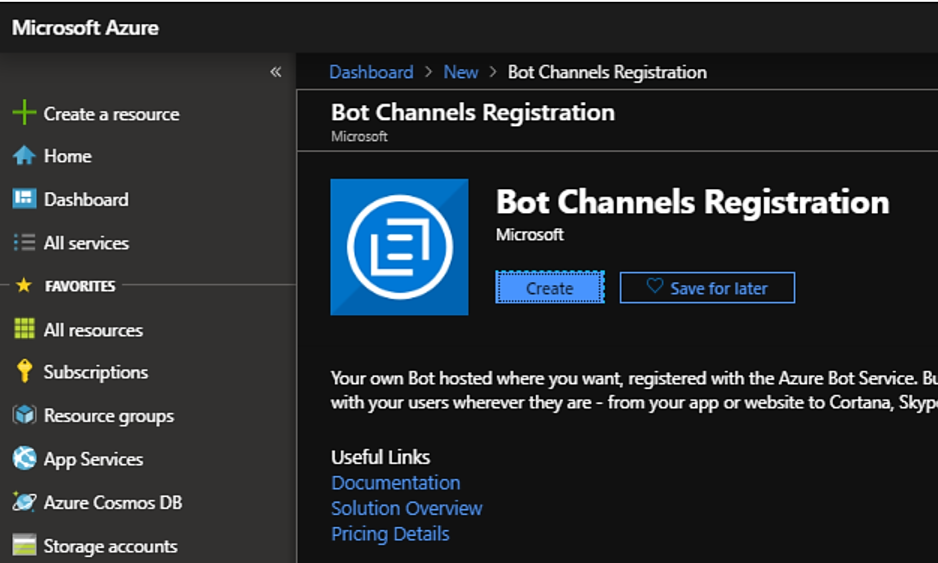Click the Resource groups cube icon
This screenshot has width=938, height=563.
coord(24,415)
